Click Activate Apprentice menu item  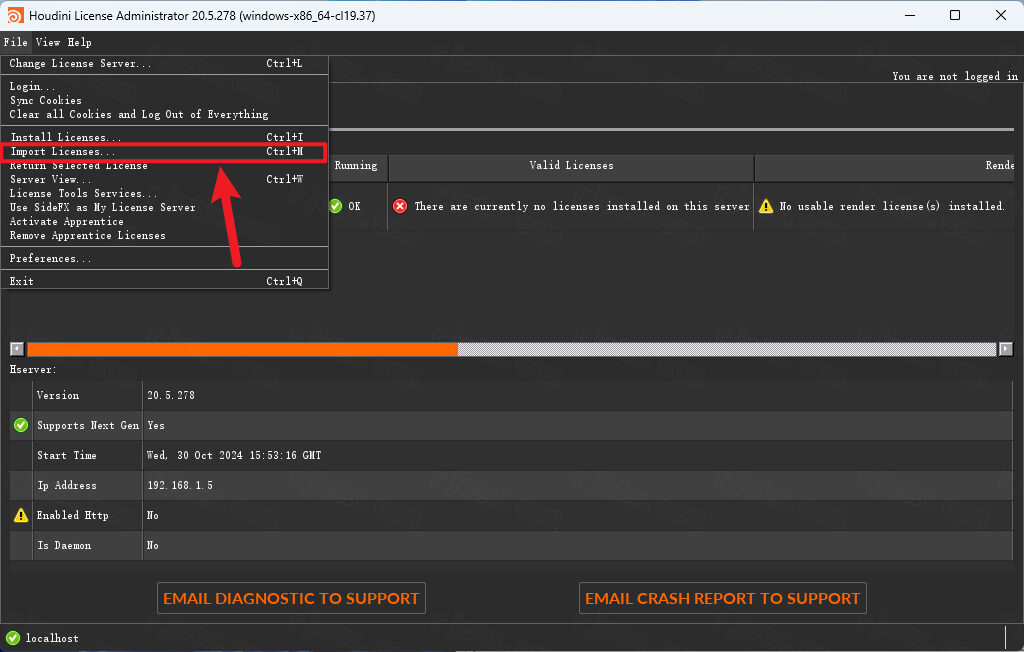click(x=67, y=221)
